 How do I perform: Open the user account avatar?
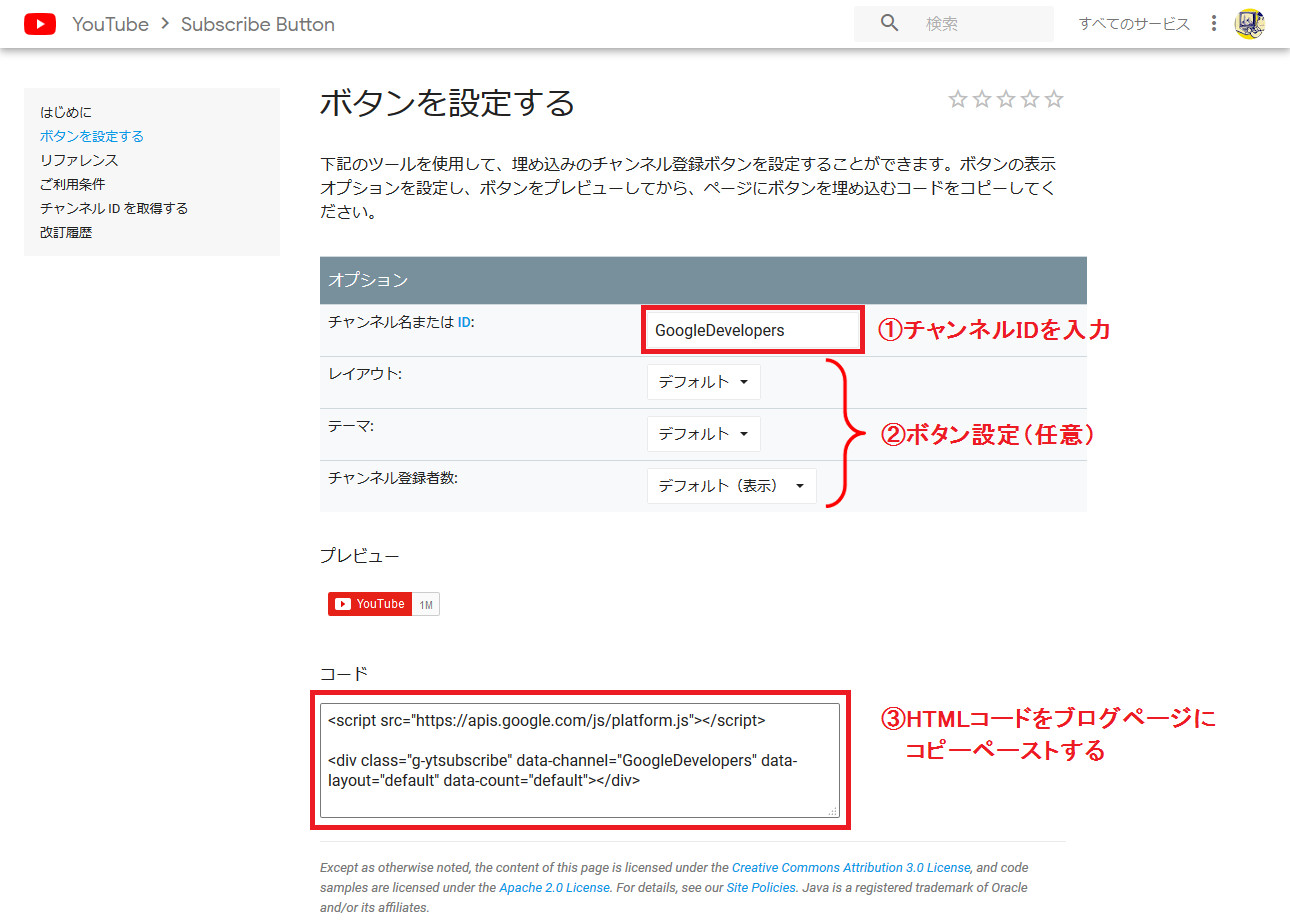coord(1250,24)
